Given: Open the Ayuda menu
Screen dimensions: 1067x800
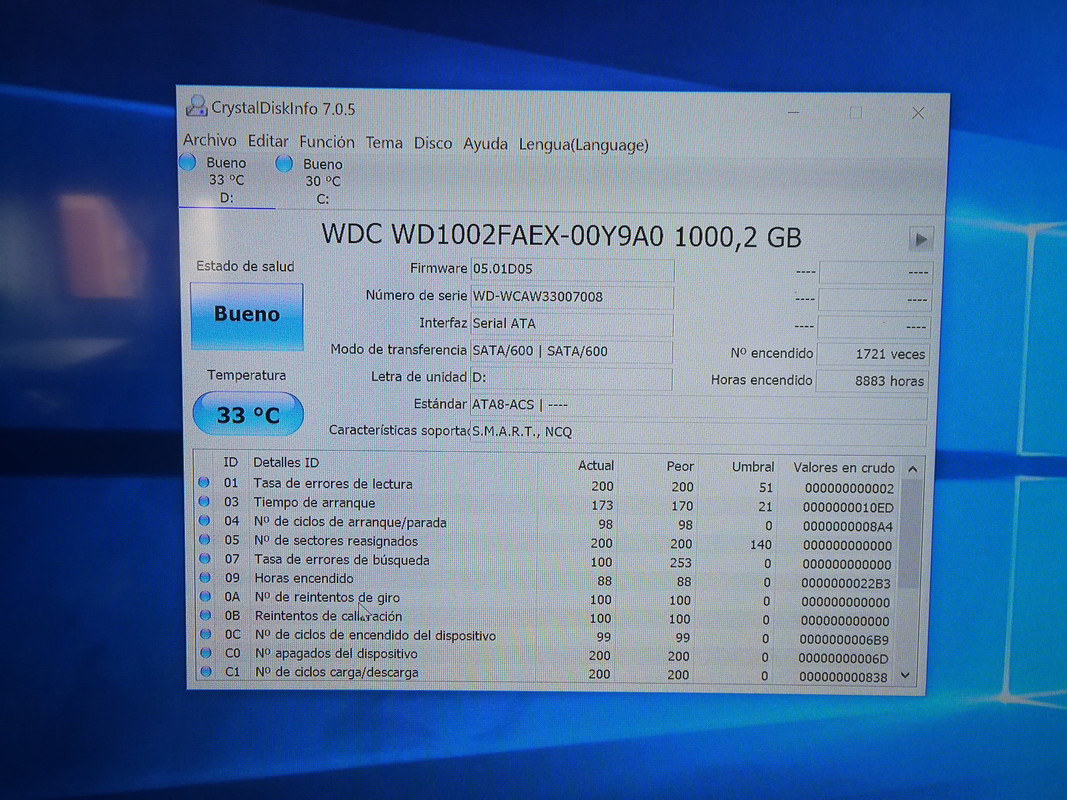Looking at the screenshot, I should pos(485,144).
